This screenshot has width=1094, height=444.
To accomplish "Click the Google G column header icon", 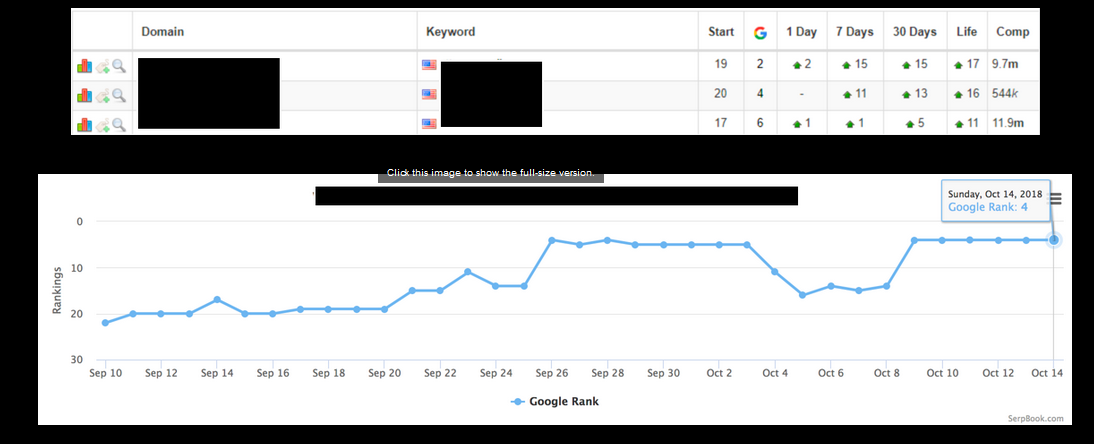I will 760,32.
